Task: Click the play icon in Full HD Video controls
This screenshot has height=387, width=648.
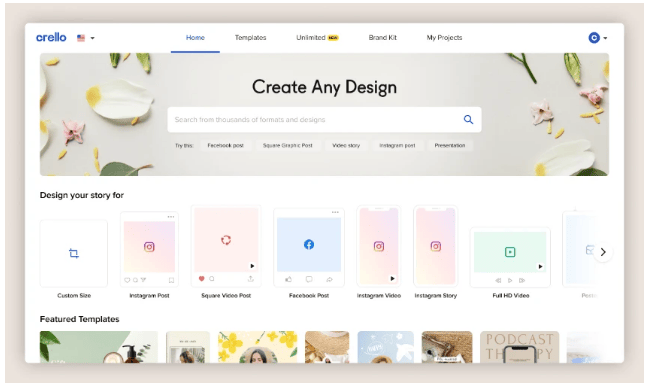Action: coord(510,280)
